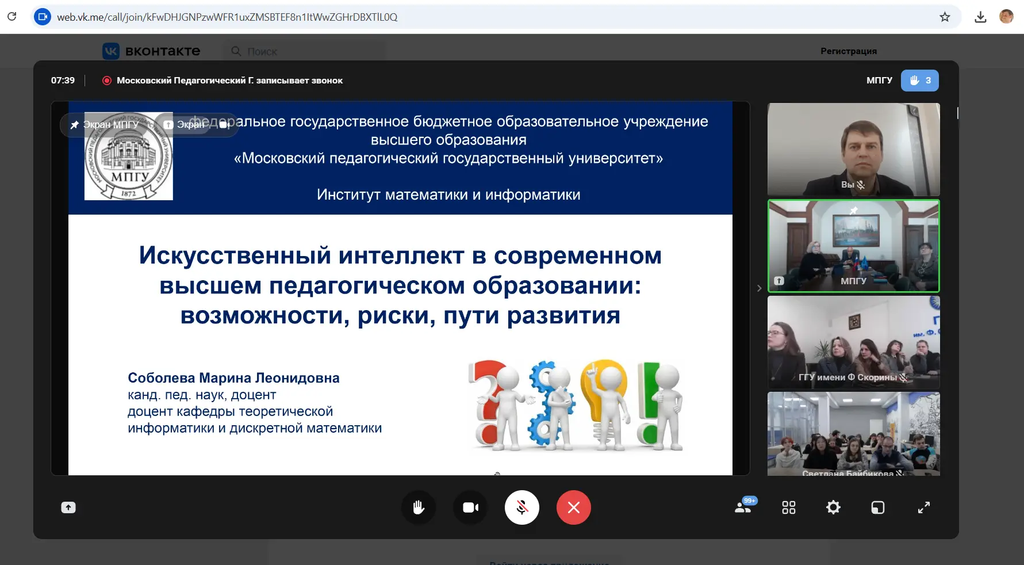1024x565 pixels.
Task: Enter fullscreen mode
Action: [x=924, y=507]
